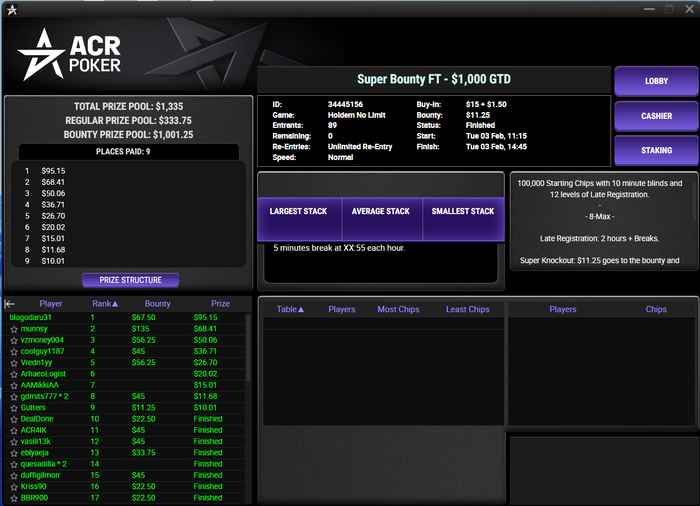The height and width of the screenshot is (506, 700).
Task: Sort right panel by Players header
Action: [562, 309]
